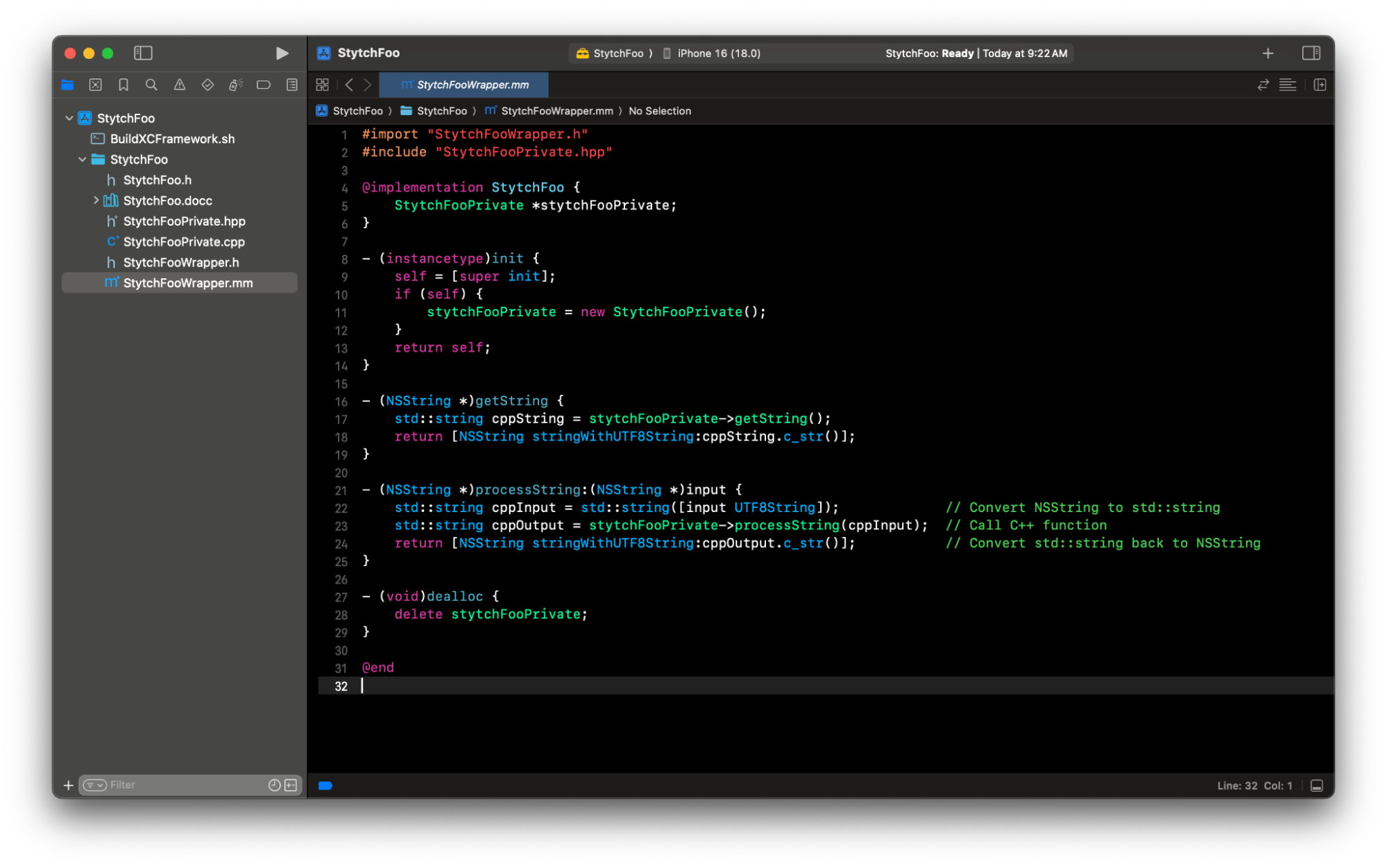Image resolution: width=1387 pixels, height=868 pixels.
Task: Open the Bookmark navigator icon
Action: coord(124,85)
